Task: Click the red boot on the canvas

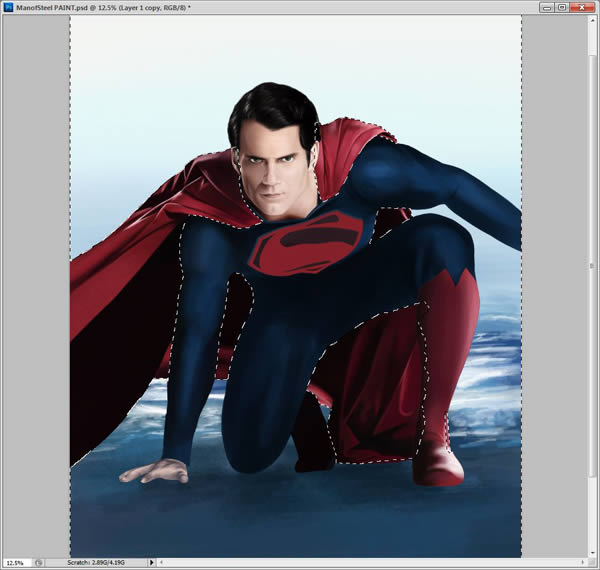Action: (x=439, y=467)
